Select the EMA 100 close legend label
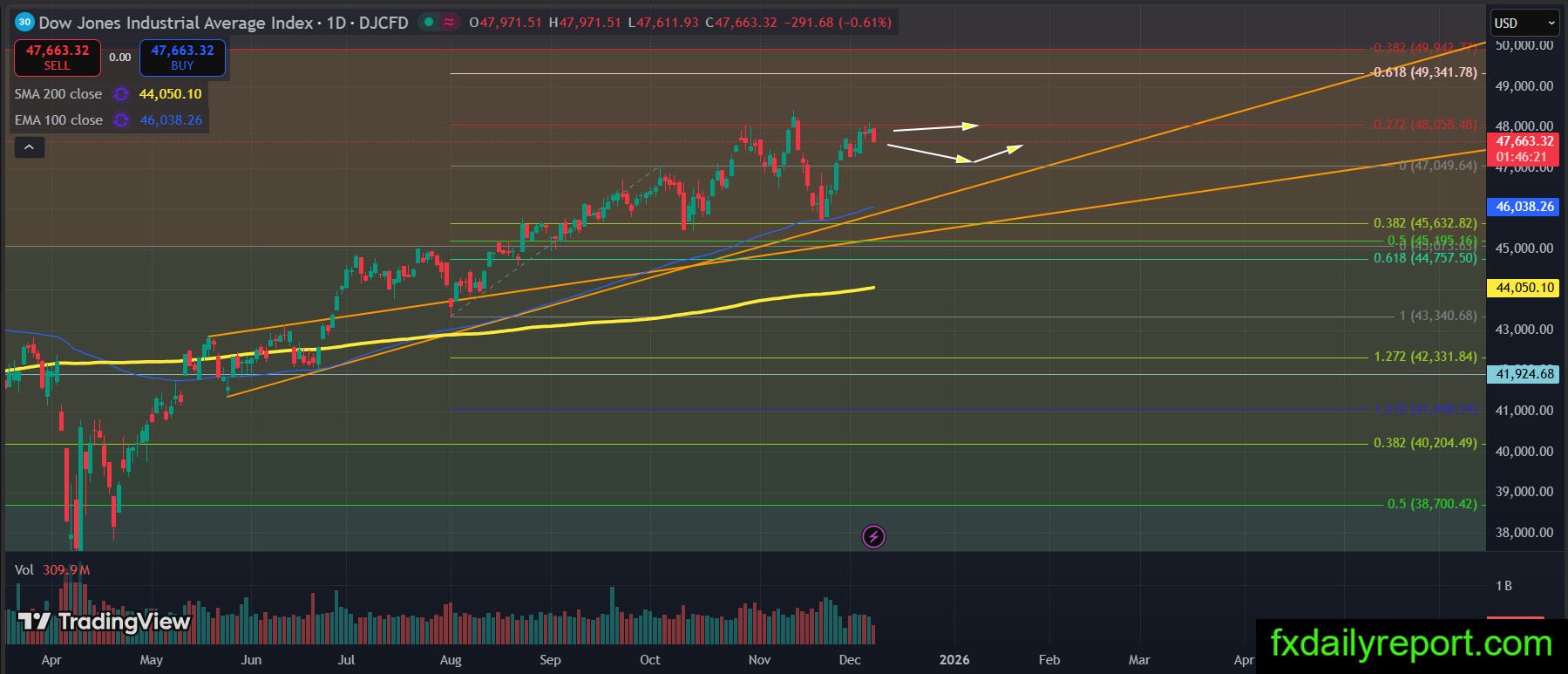 [x=58, y=120]
